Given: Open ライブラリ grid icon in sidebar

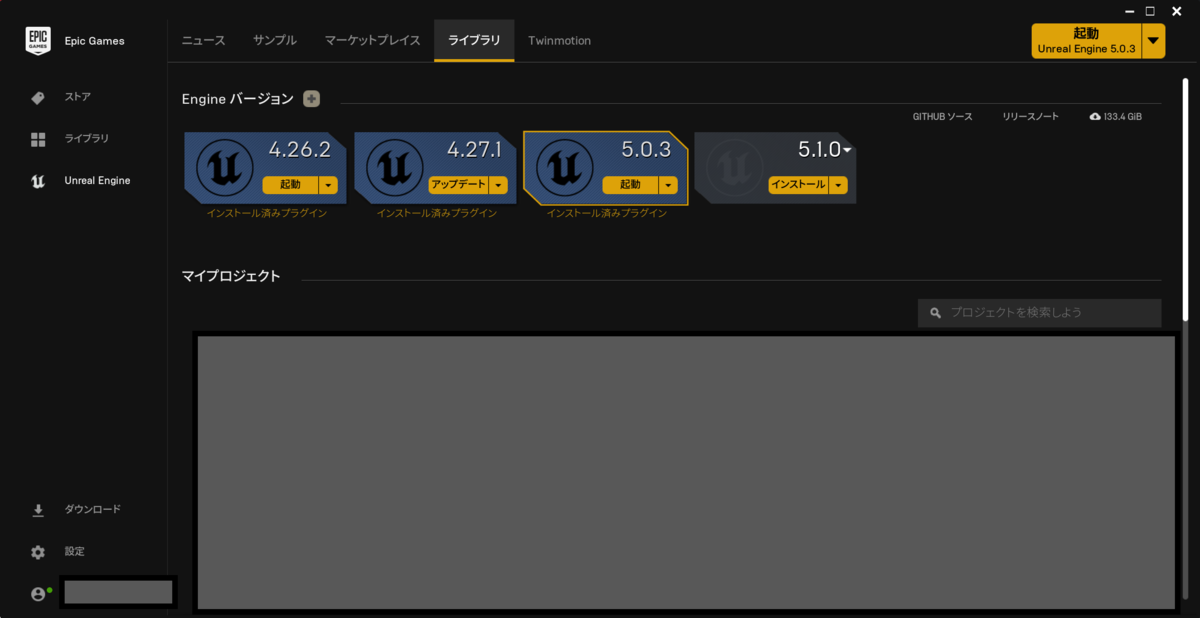Looking at the screenshot, I should tap(38, 139).
